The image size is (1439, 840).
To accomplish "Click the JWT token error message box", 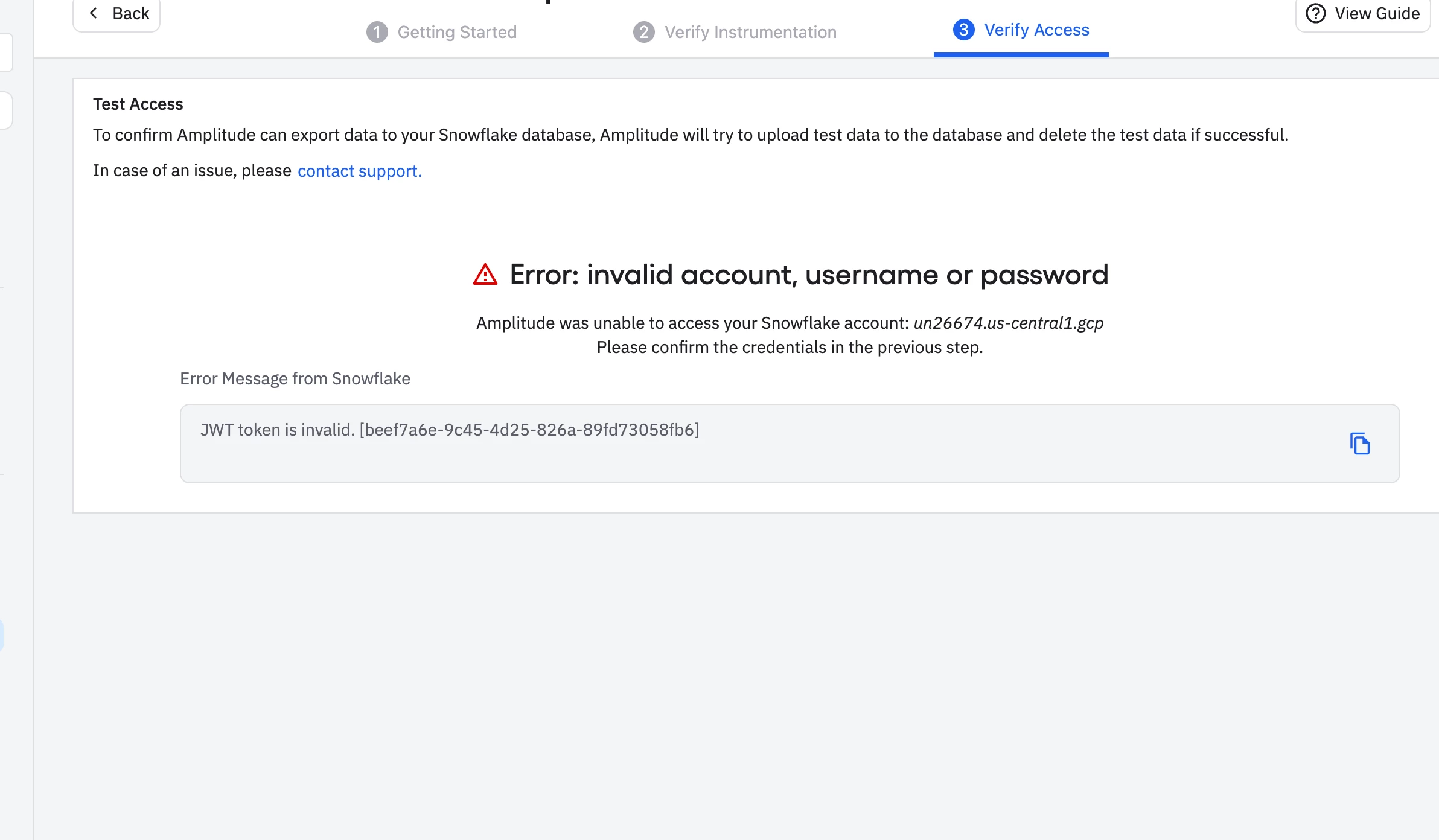I will pos(790,444).
